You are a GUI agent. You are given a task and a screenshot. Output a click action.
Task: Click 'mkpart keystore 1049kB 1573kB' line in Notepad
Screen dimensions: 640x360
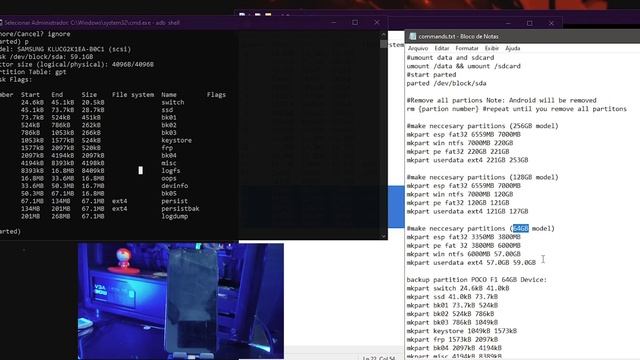461,331
